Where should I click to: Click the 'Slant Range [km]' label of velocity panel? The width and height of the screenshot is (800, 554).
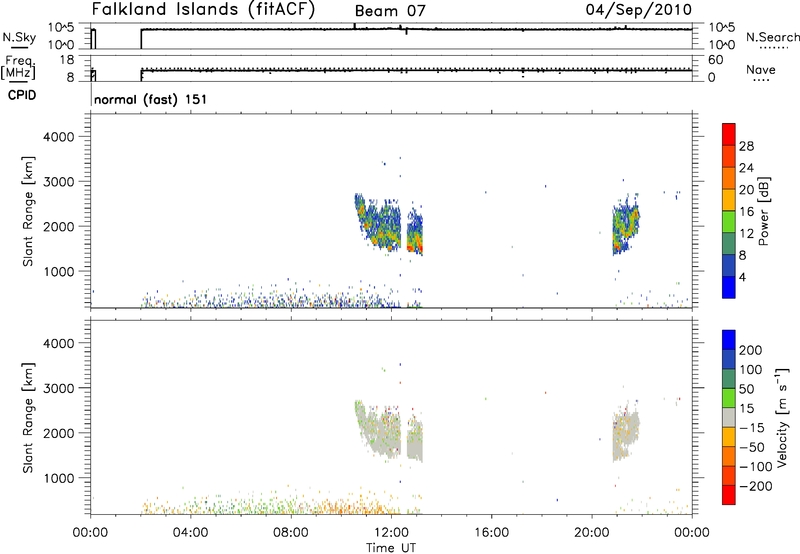click(x=28, y=418)
